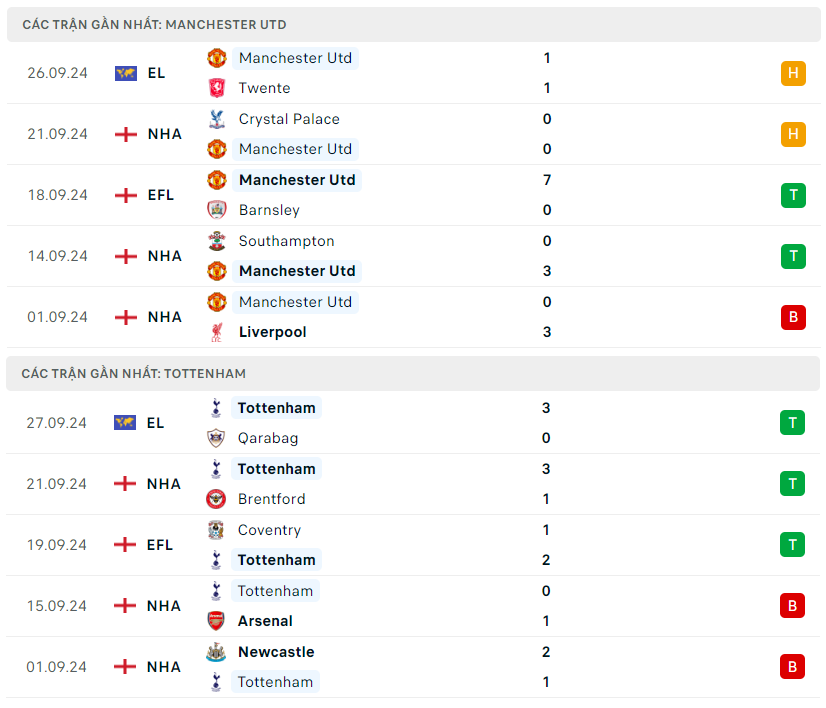The width and height of the screenshot is (826, 708).
Task: Click orange H badge for Twente match
Action: tap(793, 73)
